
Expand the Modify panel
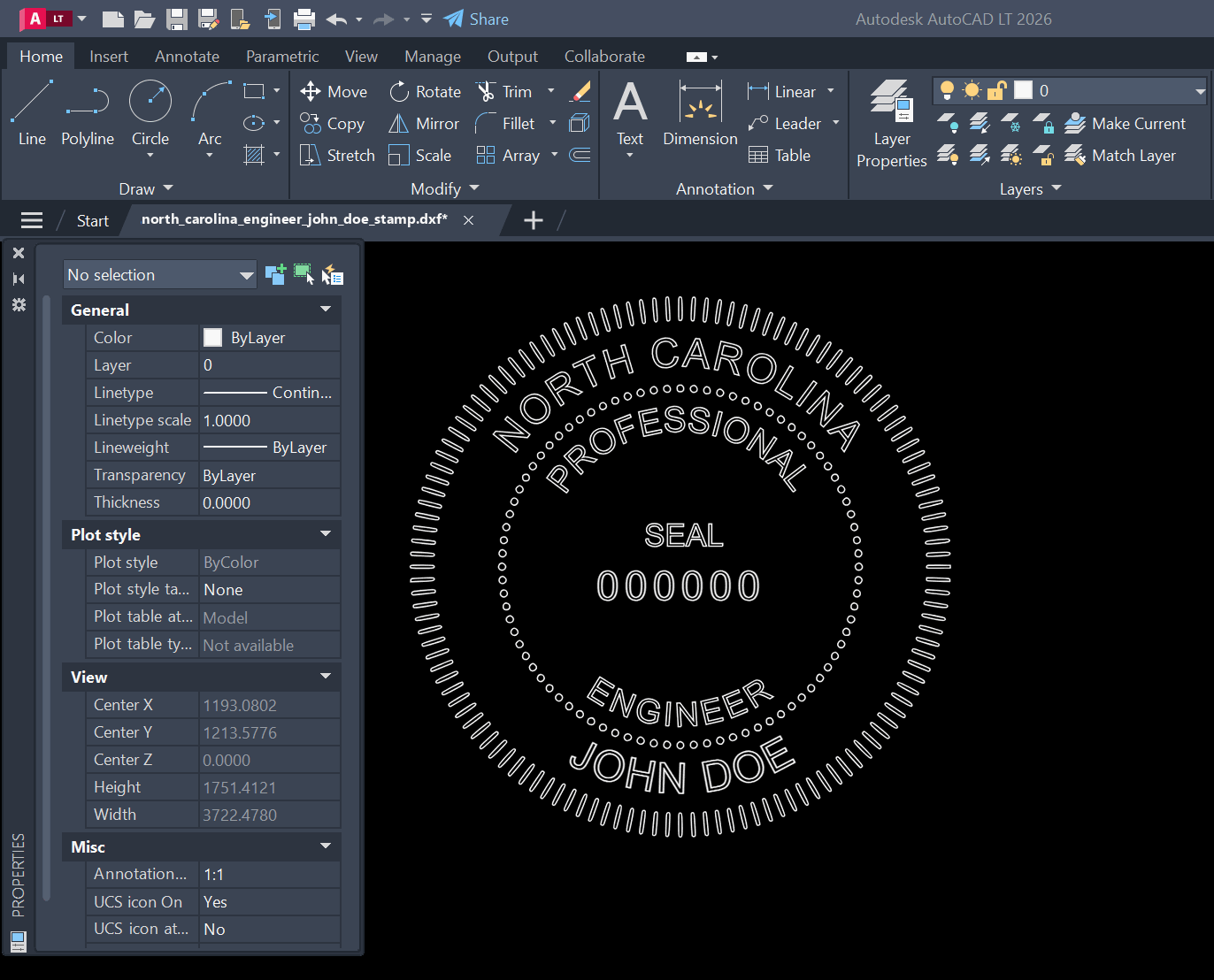click(x=444, y=188)
